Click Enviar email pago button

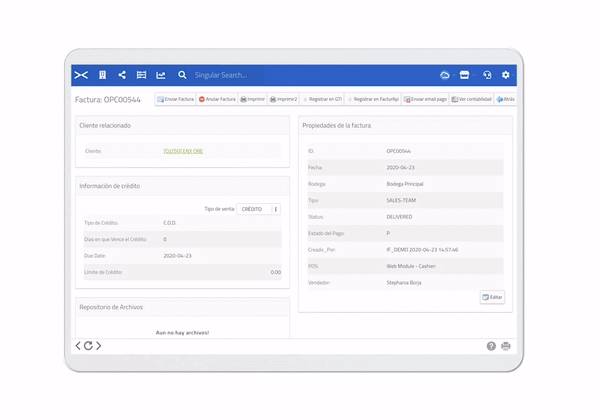(x=426, y=99)
